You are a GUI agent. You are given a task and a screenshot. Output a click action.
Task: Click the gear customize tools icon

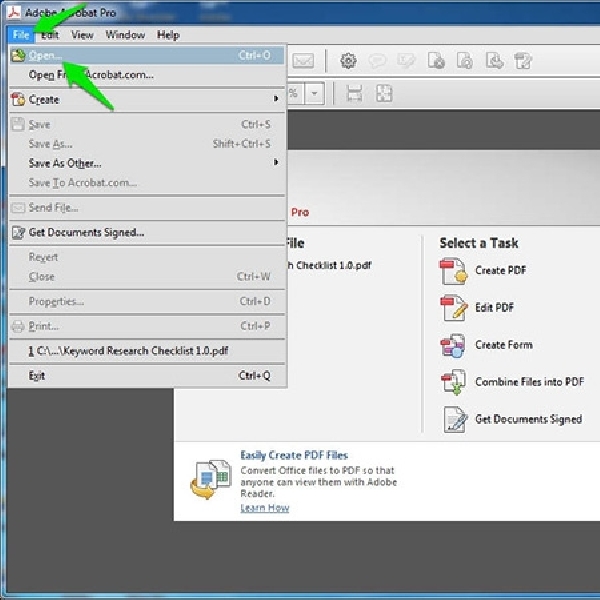(x=348, y=61)
